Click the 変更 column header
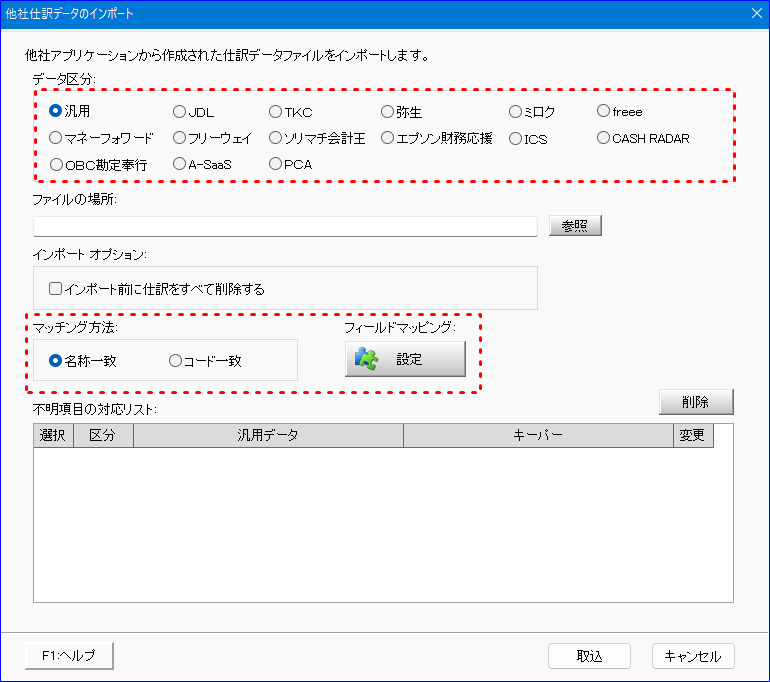 (x=693, y=436)
